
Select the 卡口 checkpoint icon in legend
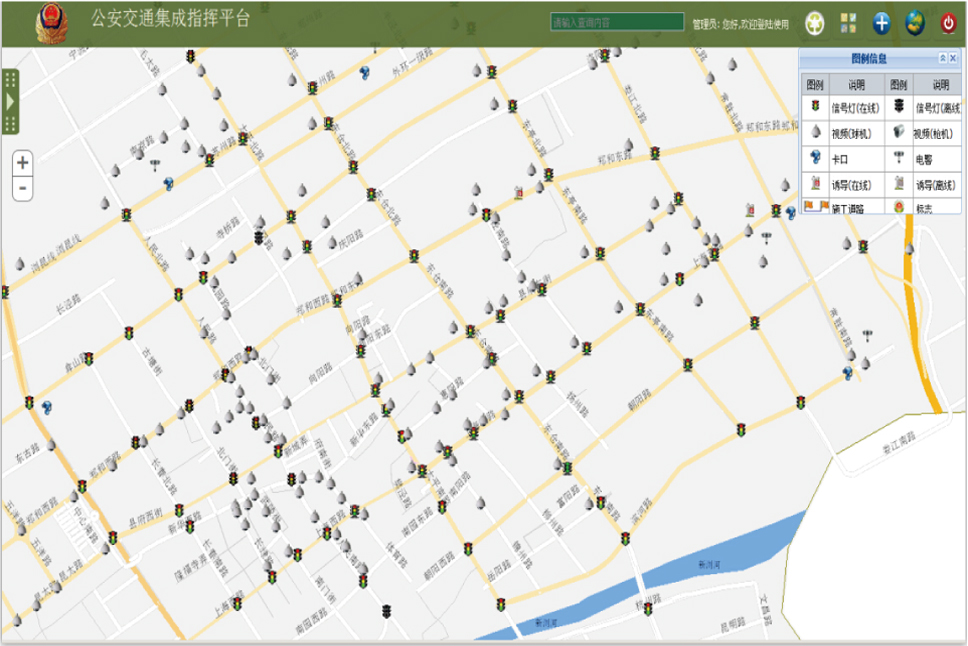pyautogui.click(x=814, y=158)
